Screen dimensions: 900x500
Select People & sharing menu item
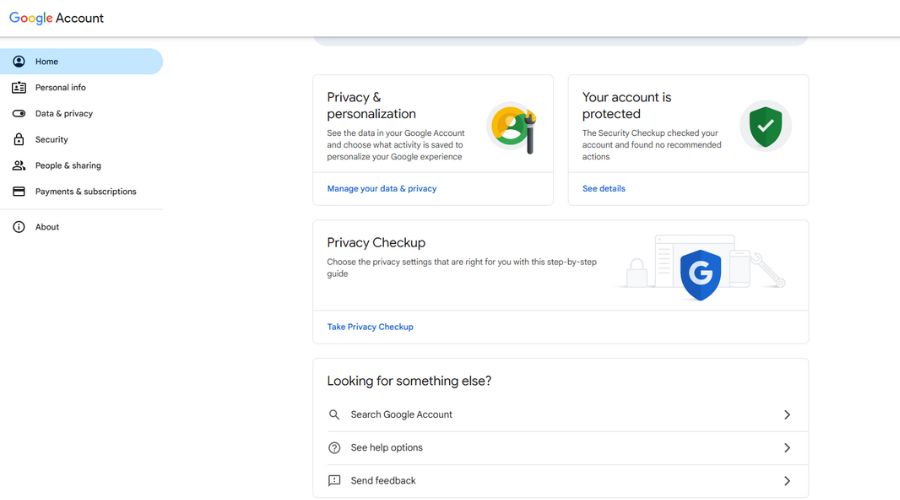coord(82,165)
